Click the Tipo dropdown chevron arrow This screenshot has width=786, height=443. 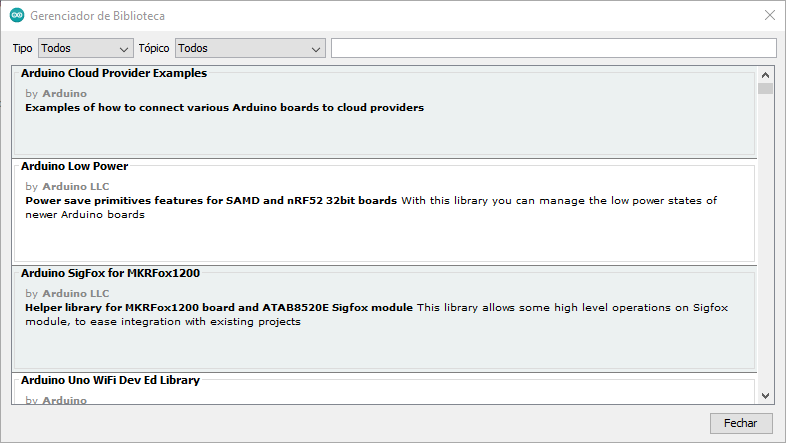(x=124, y=49)
